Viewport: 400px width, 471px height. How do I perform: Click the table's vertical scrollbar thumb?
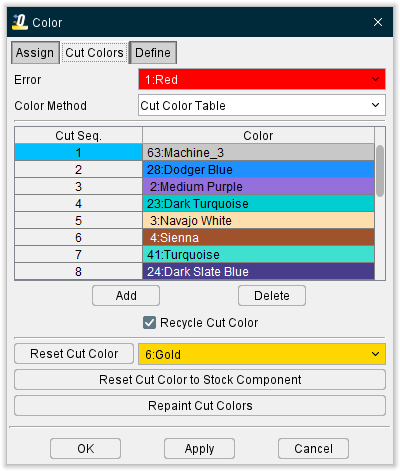coord(380,171)
